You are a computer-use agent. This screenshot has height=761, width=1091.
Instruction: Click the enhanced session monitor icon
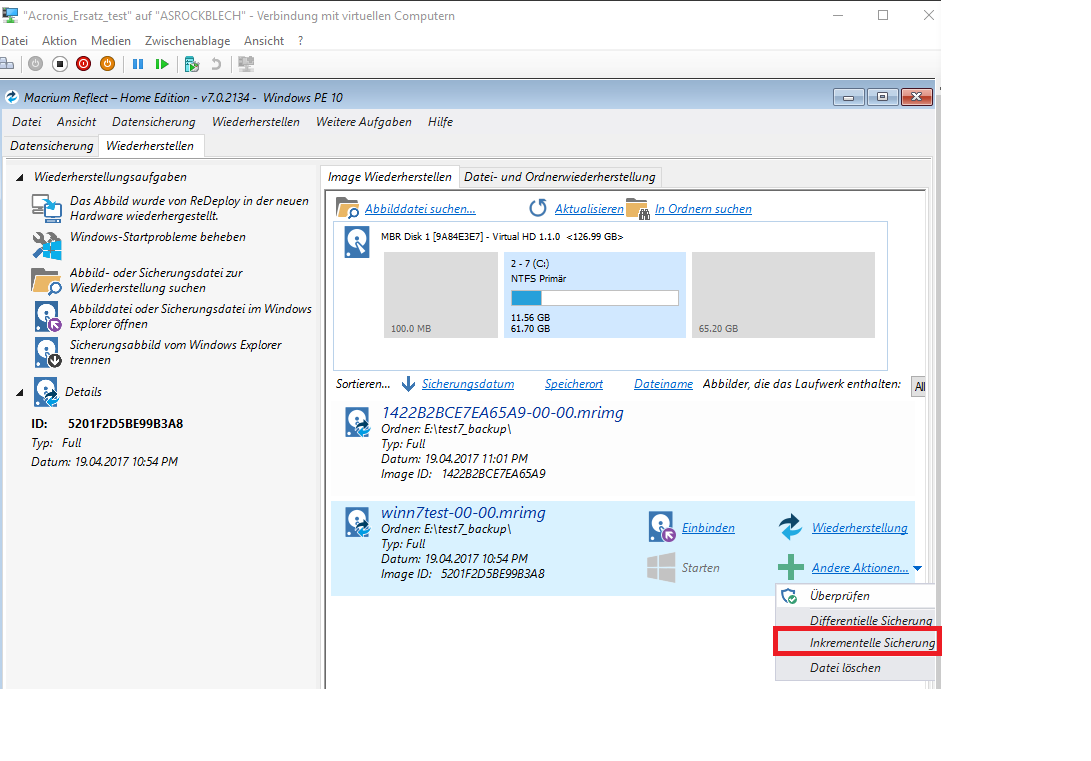click(246, 64)
